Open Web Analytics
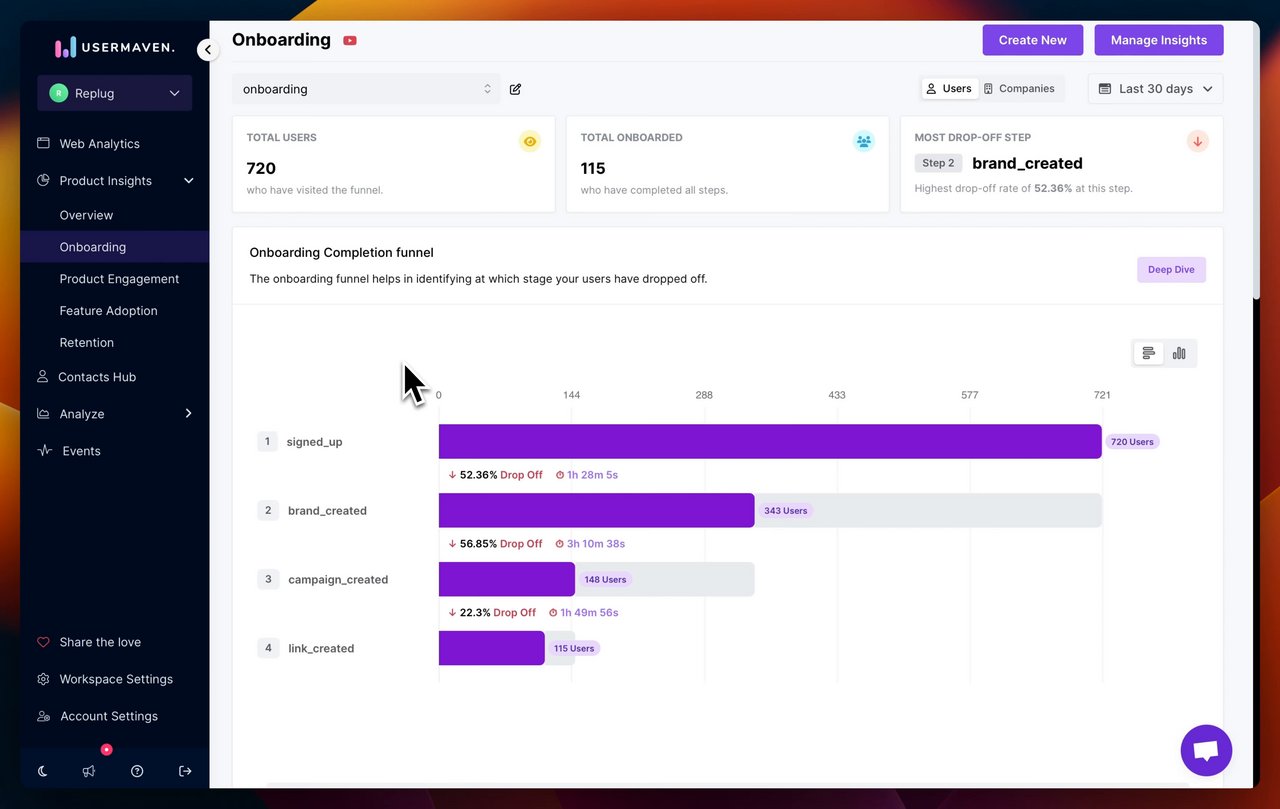Image resolution: width=1280 pixels, height=809 pixels. (99, 144)
